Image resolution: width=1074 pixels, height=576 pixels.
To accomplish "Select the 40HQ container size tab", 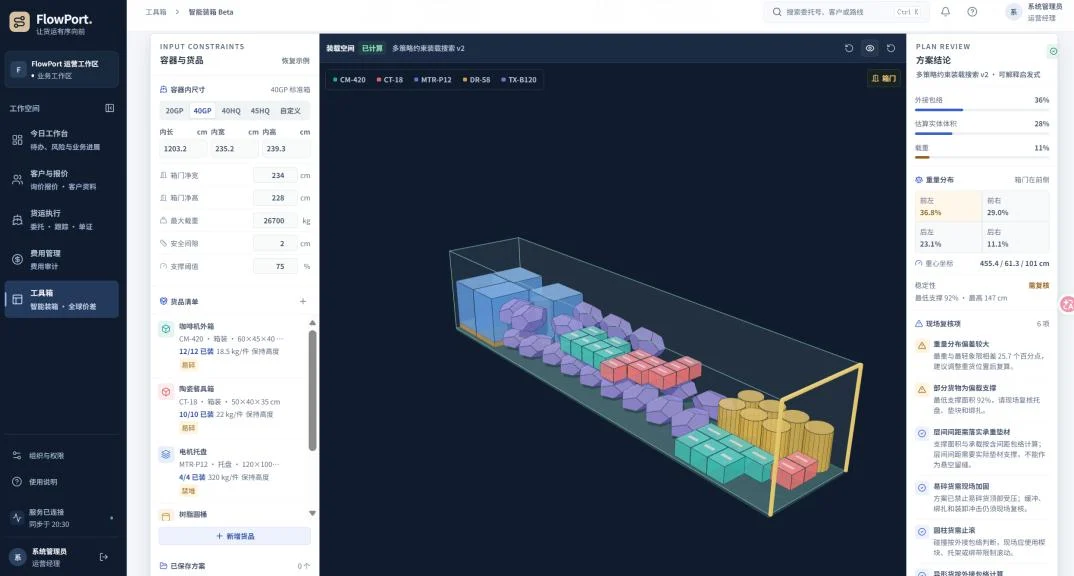I will click(x=231, y=111).
